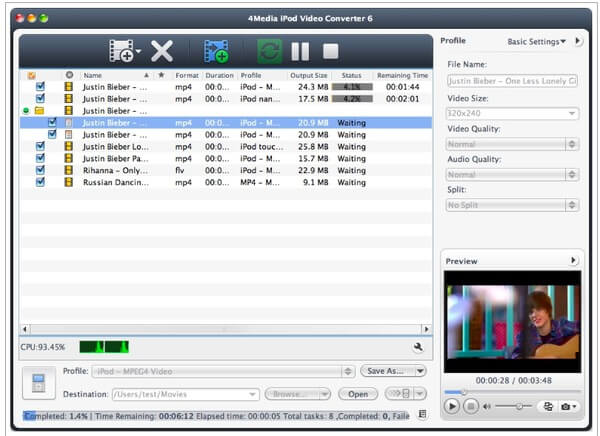Click the disc column header icon
This screenshot has height=436, width=600.
tap(69, 75)
